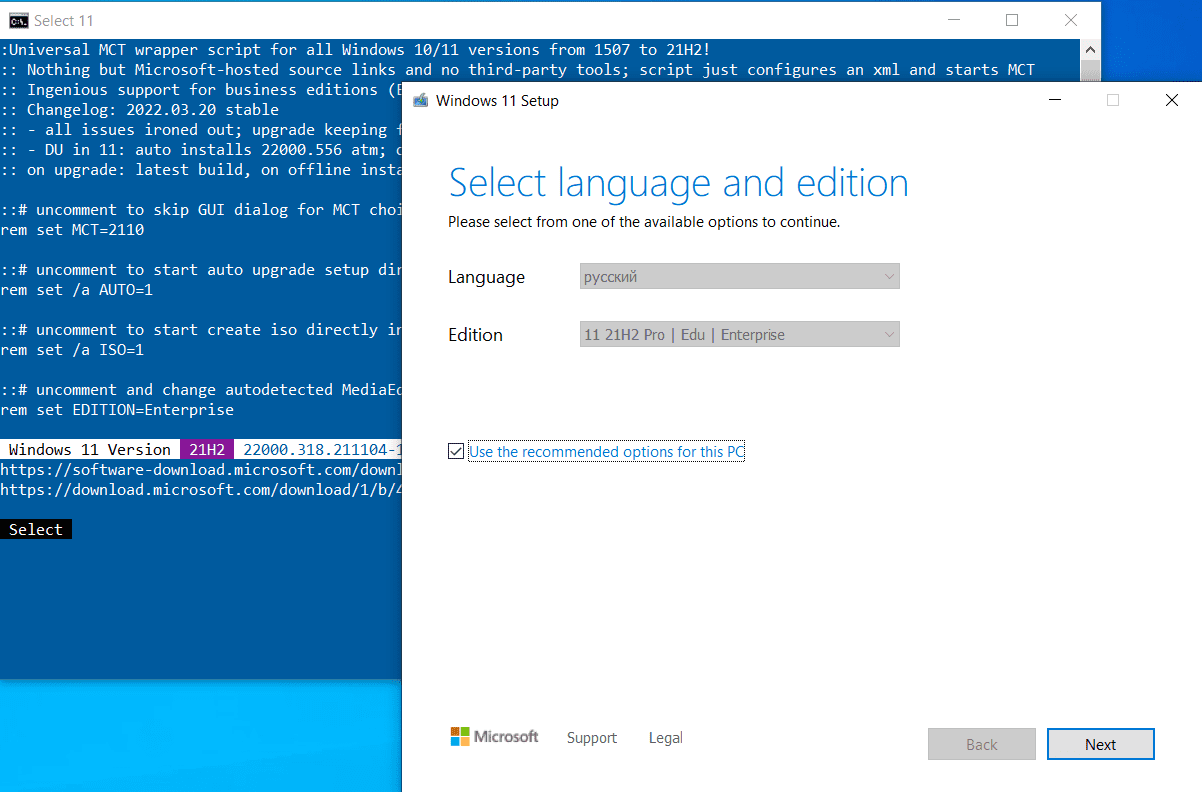Click the greyed-out Back button

click(x=982, y=744)
